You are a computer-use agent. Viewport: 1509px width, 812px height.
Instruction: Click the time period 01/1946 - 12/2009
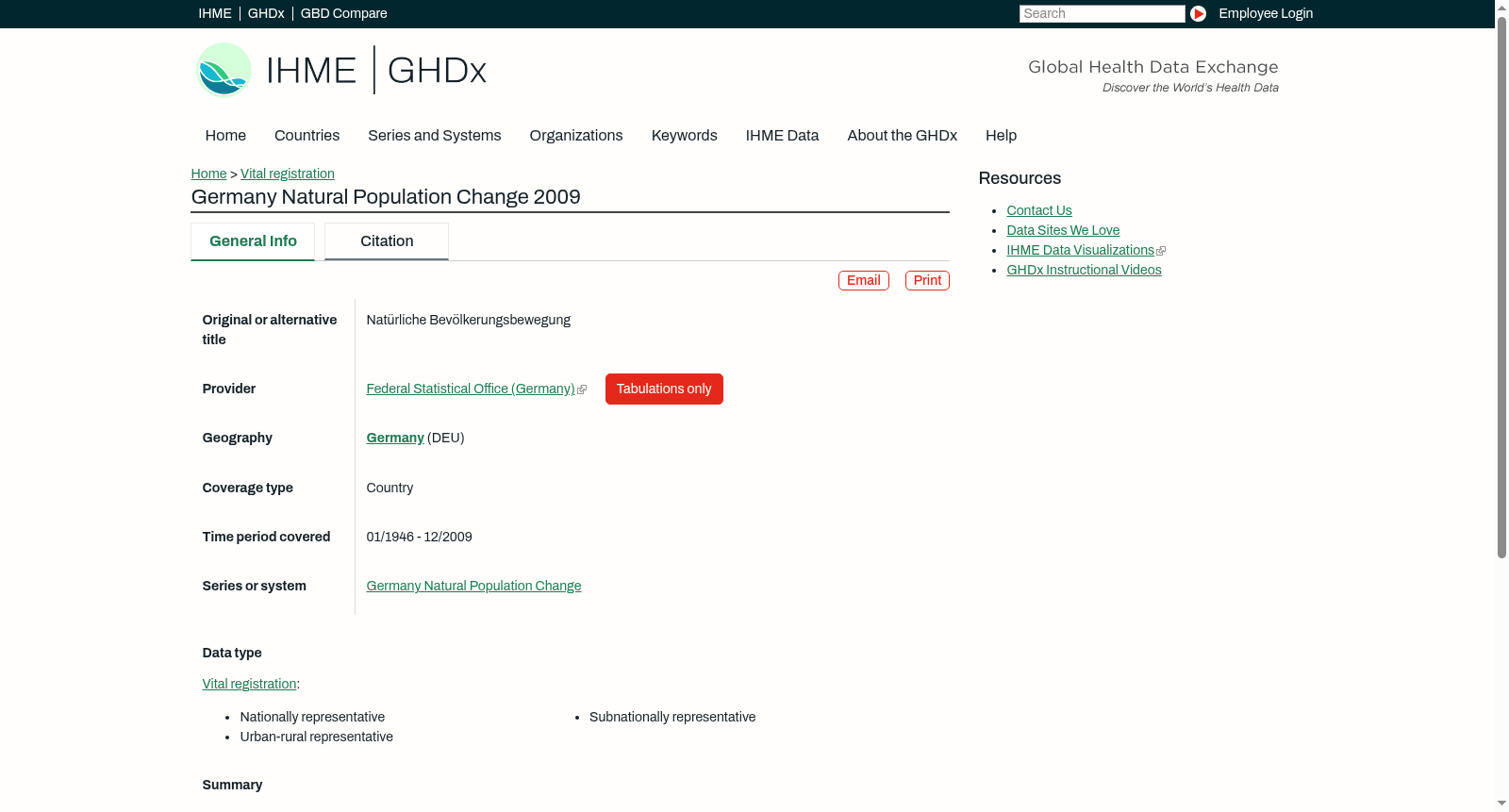click(x=420, y=537)
